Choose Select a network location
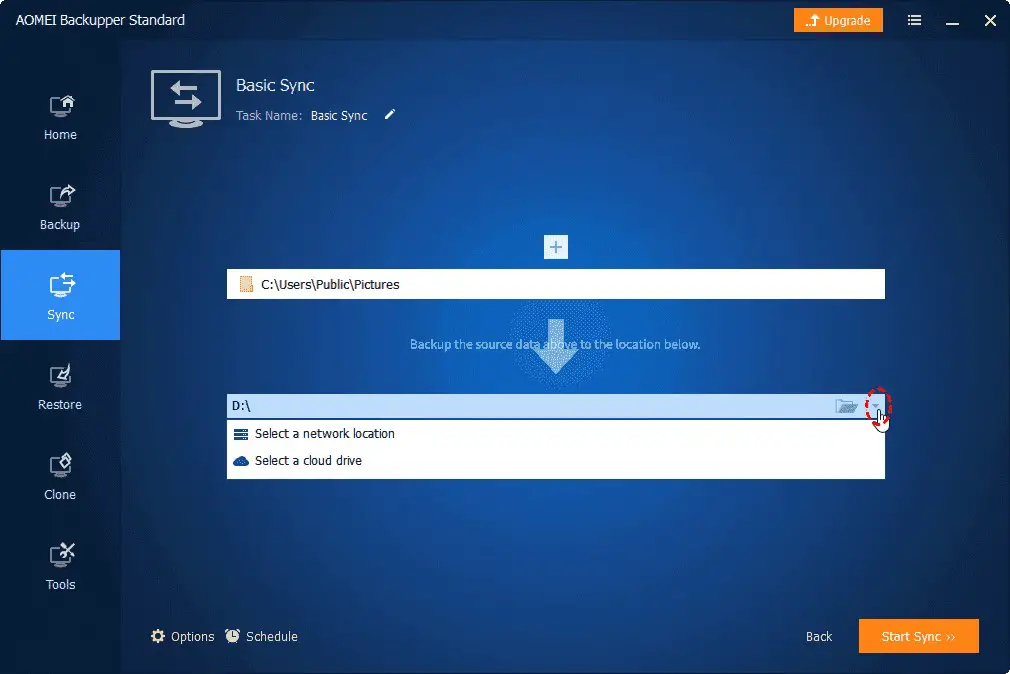1010x674 pixels. pyautogui.click(x=556, y=434)
